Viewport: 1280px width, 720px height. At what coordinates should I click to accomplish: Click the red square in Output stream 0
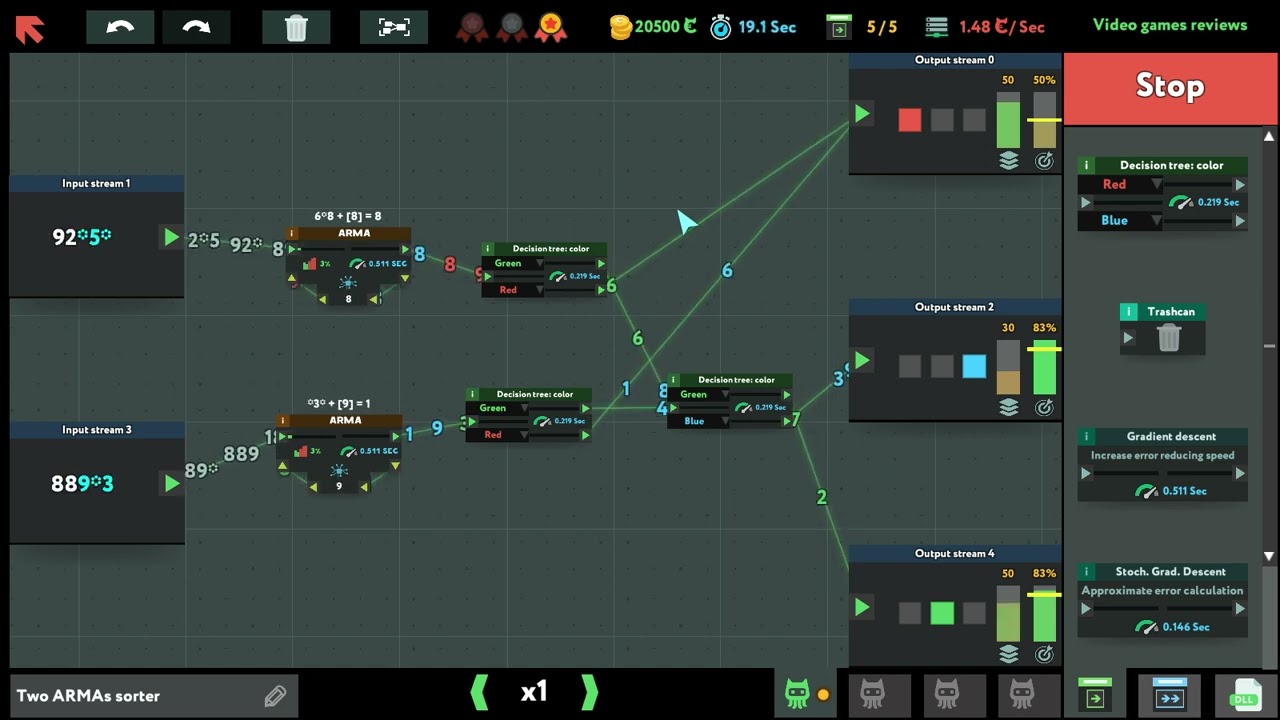click(909, 120)
